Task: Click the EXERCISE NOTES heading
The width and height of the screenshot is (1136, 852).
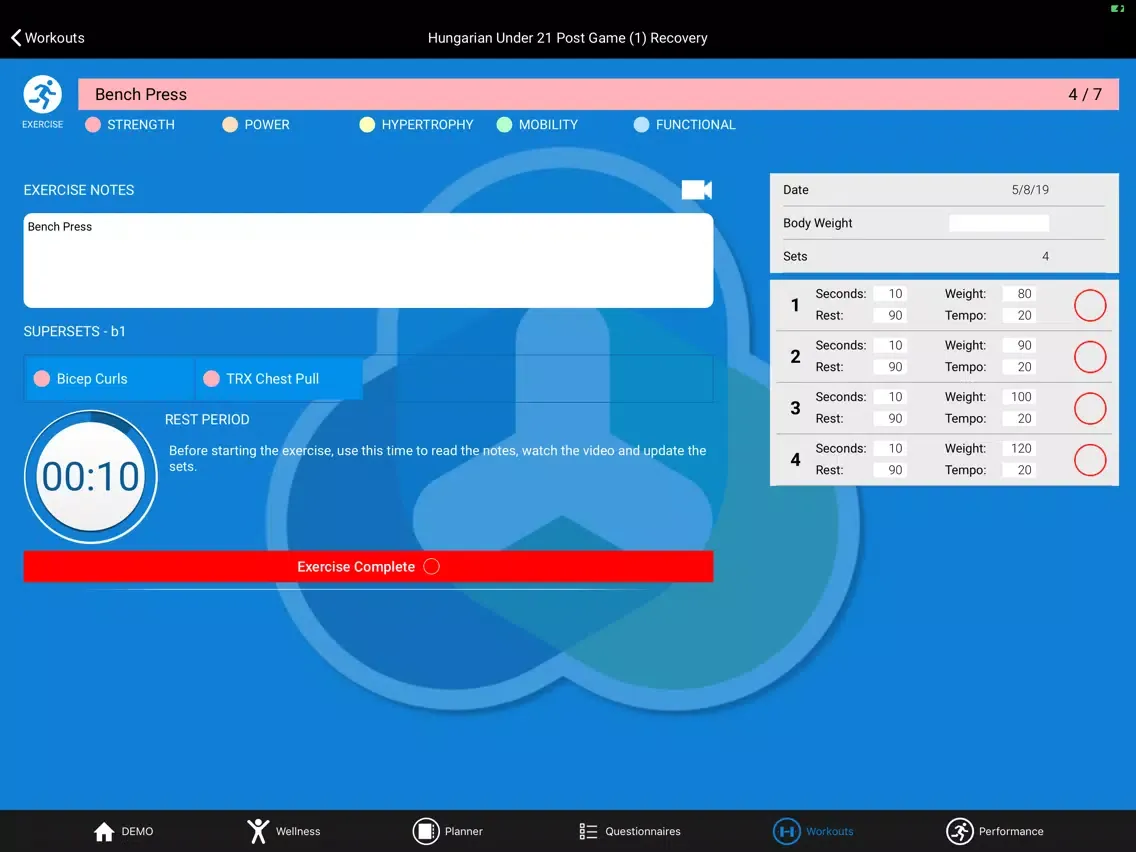Action: tap(79, 190)
